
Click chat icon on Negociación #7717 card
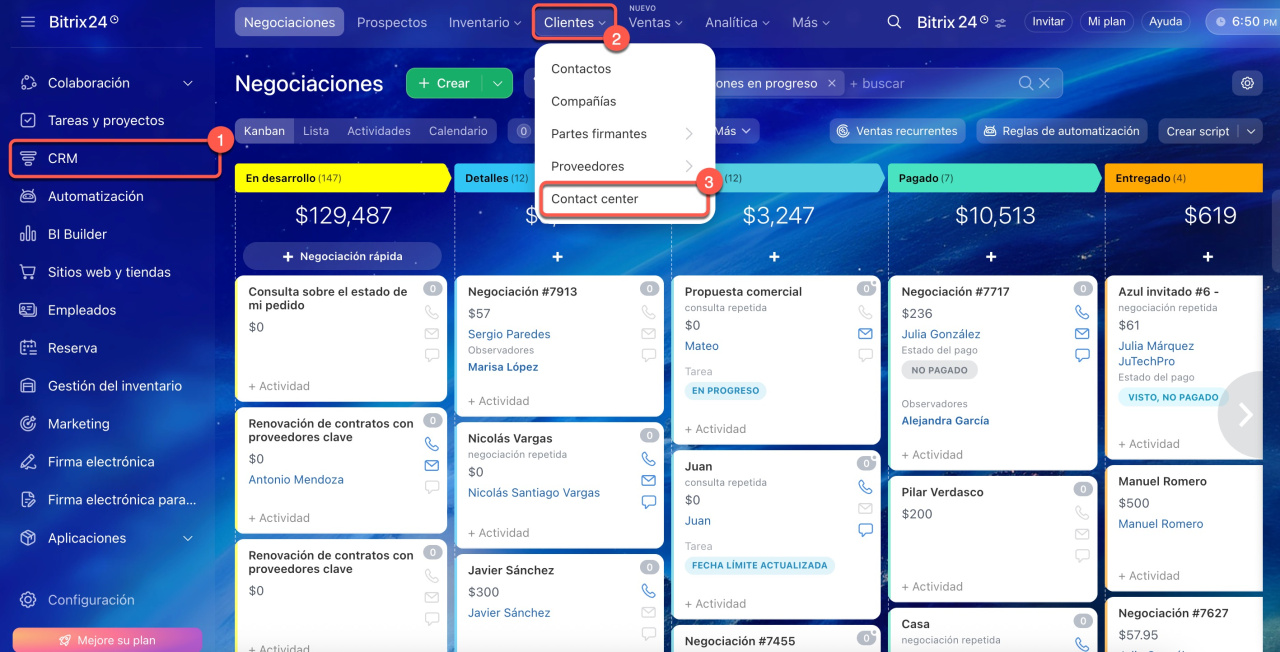[x=1082, y=355]
